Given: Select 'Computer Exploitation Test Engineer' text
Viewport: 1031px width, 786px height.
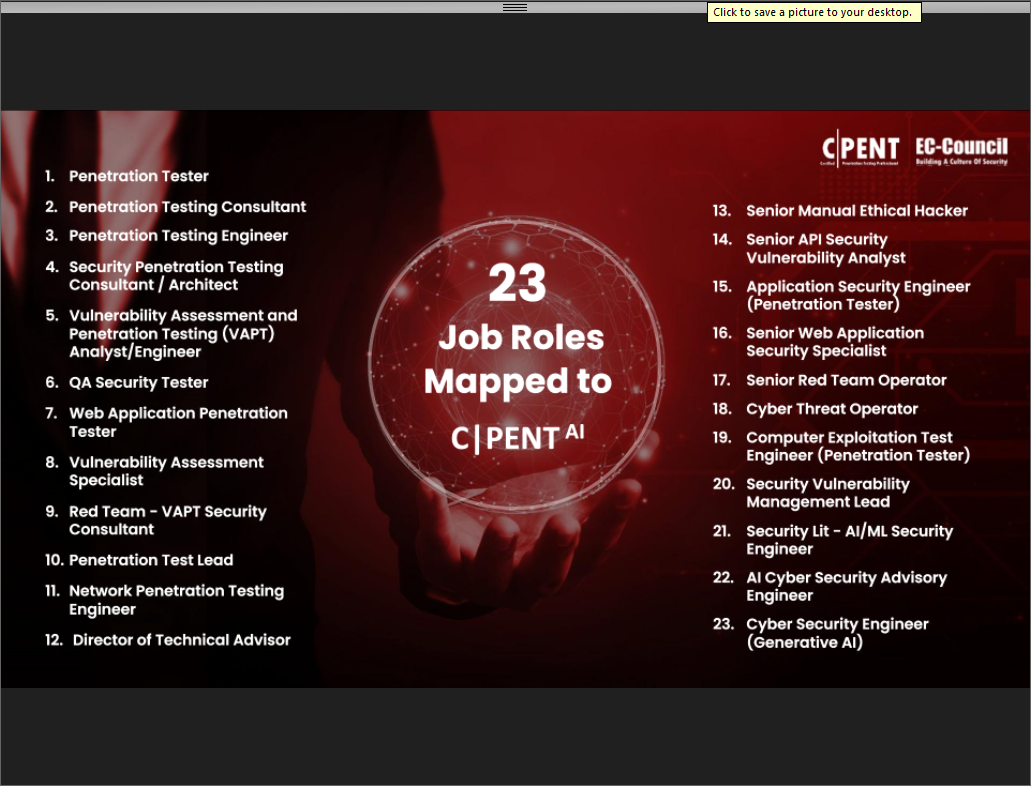Looking at the screenshot, I should click(x=858, y=447).
